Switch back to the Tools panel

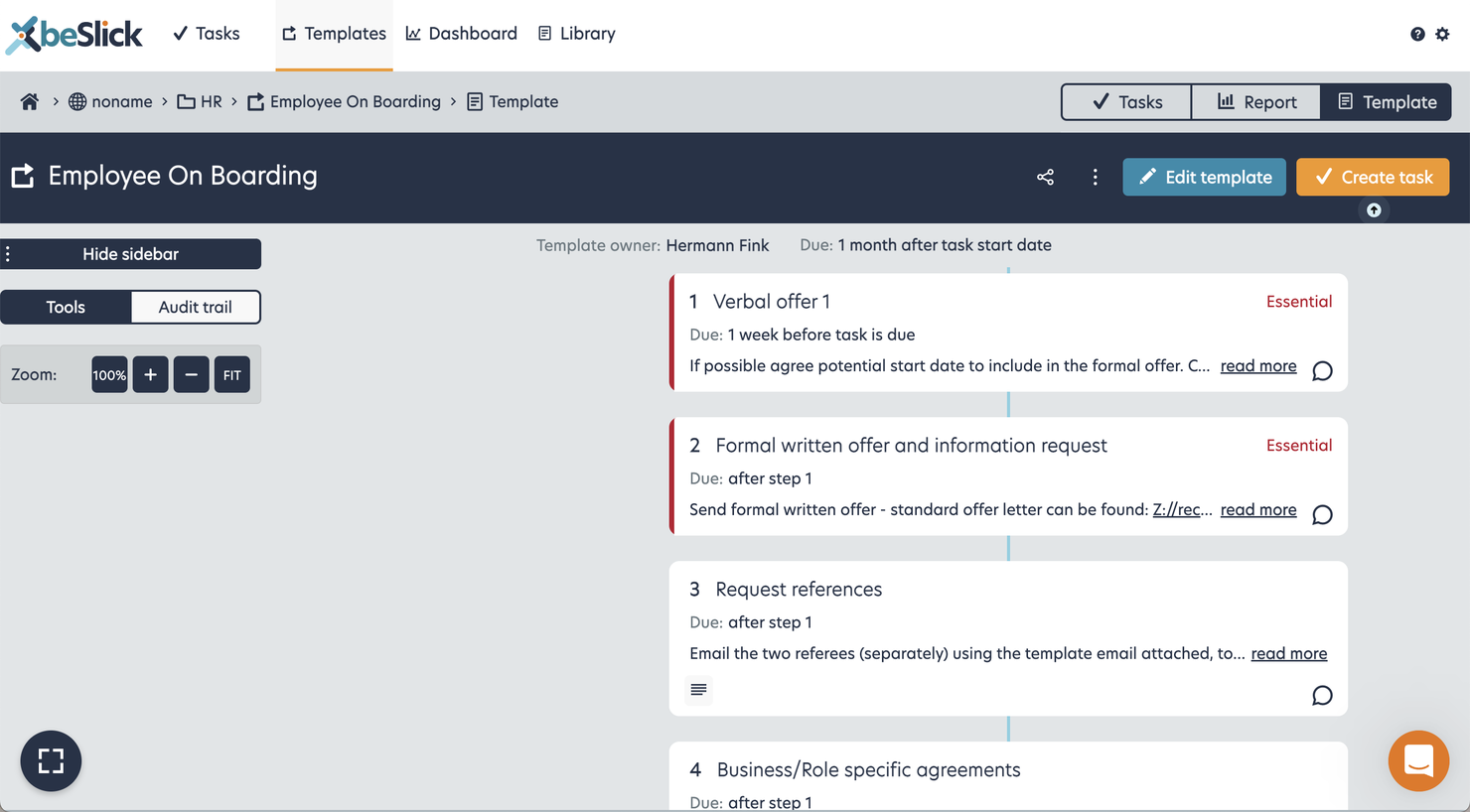click(x=66, y=307)
